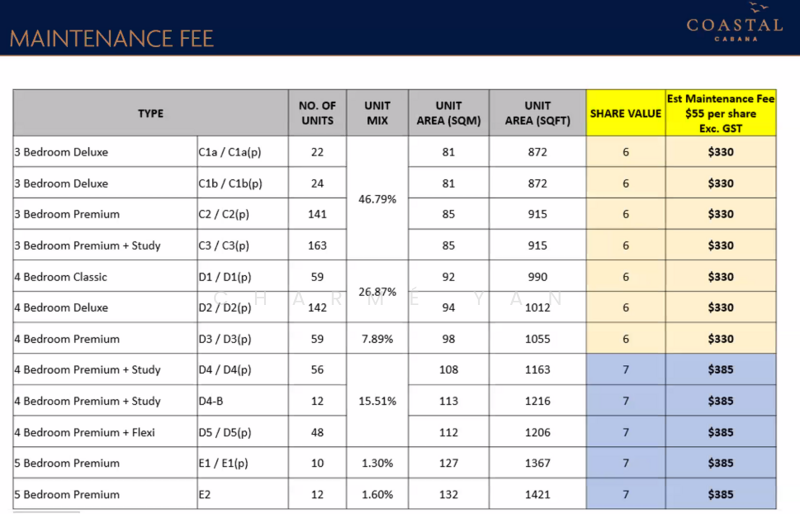Click the $385 fee for E2

720,494
